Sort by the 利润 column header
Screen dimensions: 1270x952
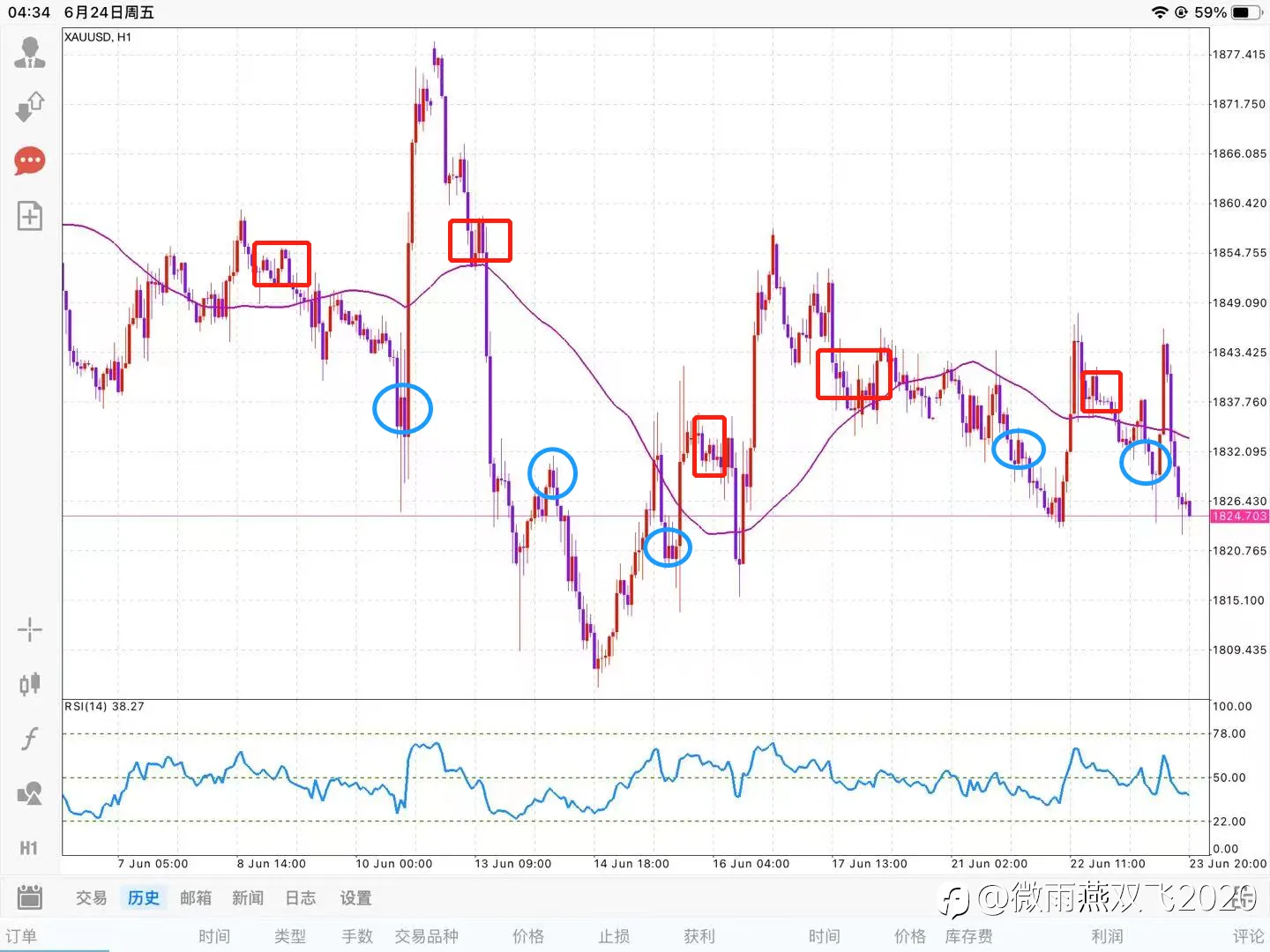[x=1107, y=936]
